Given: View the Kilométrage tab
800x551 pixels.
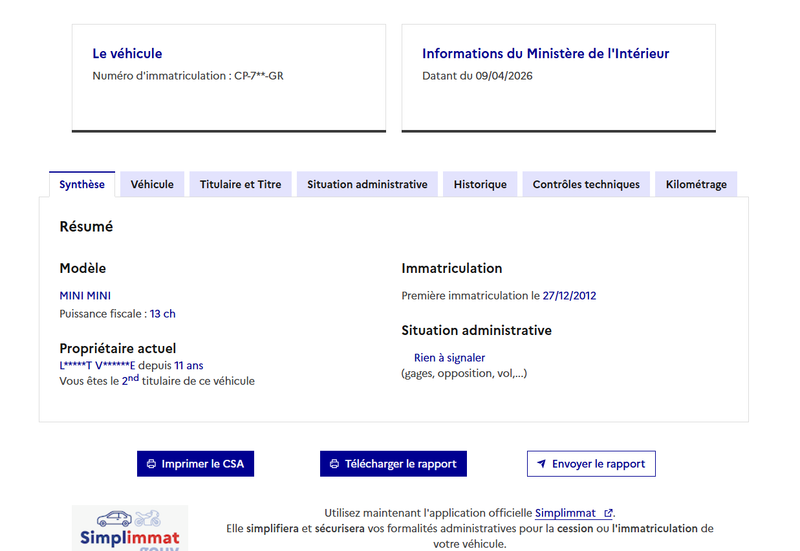Looking at the screenshot, I should pos(696,184).
